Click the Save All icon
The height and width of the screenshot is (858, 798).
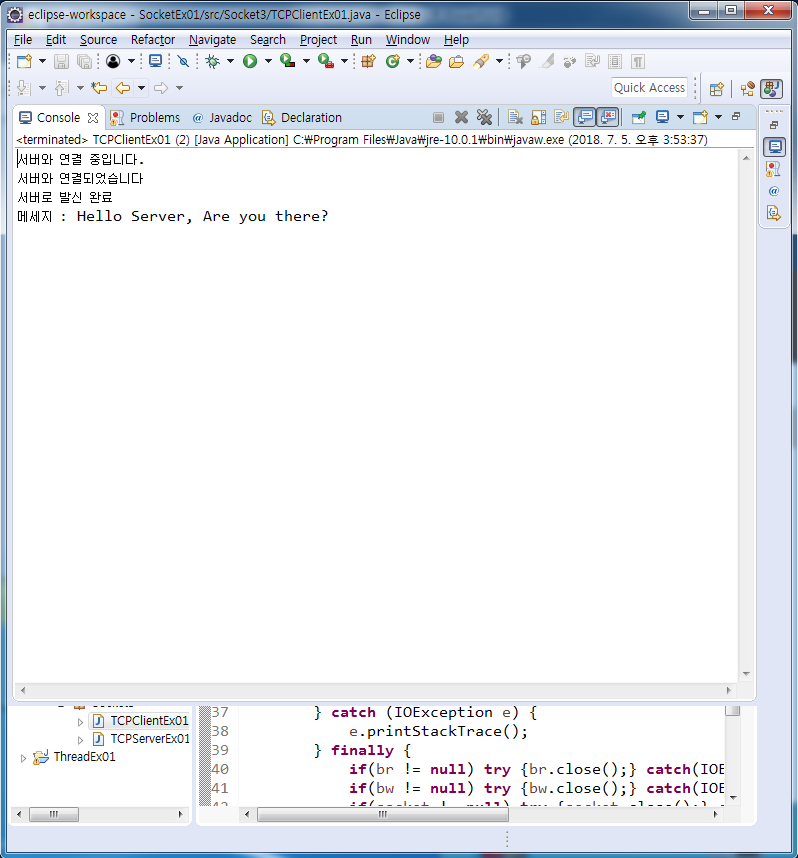[84, 61]
